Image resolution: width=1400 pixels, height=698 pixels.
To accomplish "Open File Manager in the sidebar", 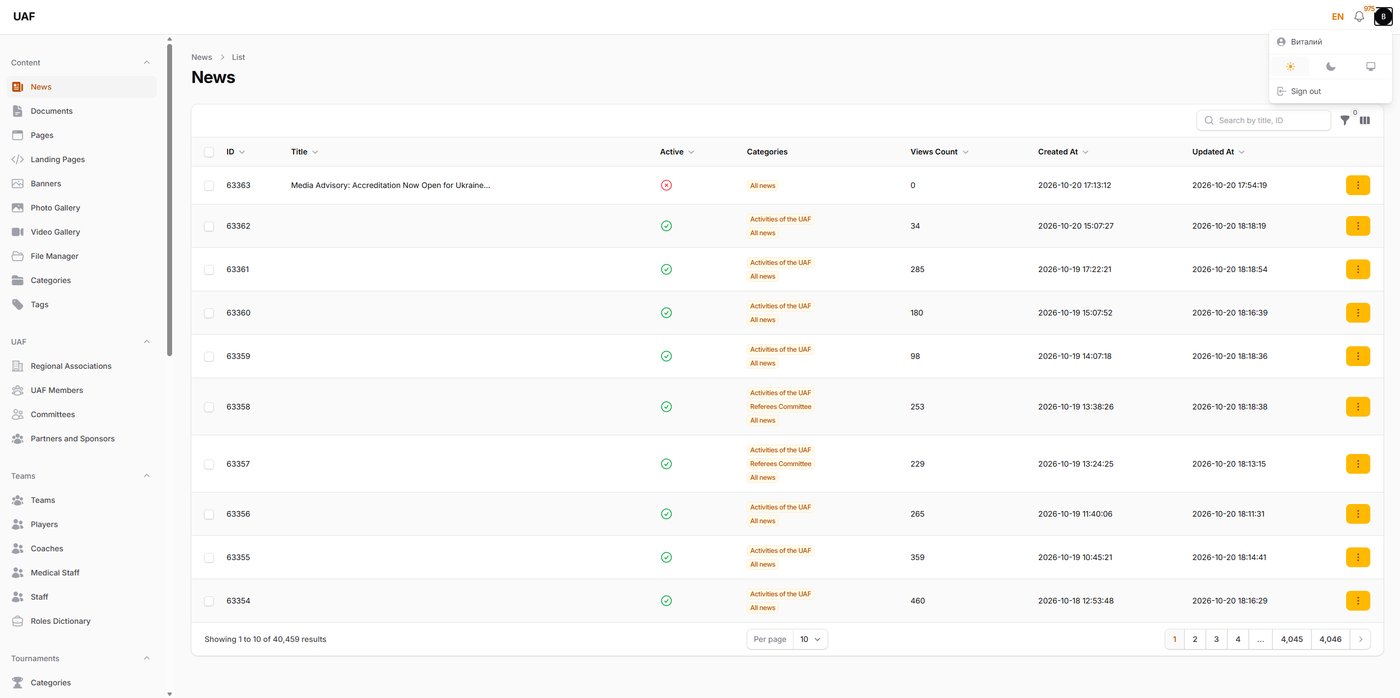I will 81,256.
